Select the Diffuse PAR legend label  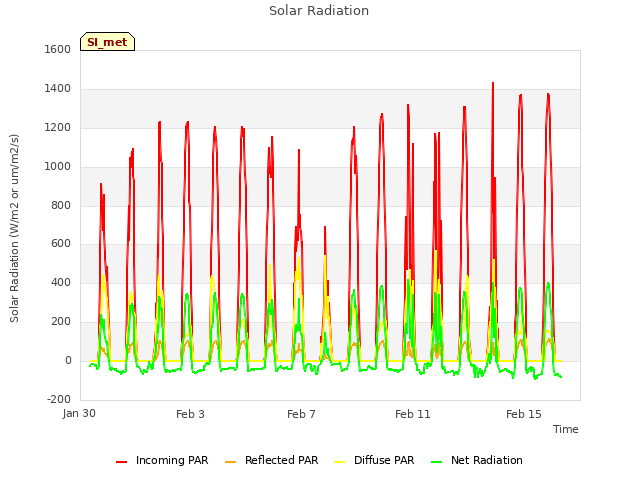(384, 460)
